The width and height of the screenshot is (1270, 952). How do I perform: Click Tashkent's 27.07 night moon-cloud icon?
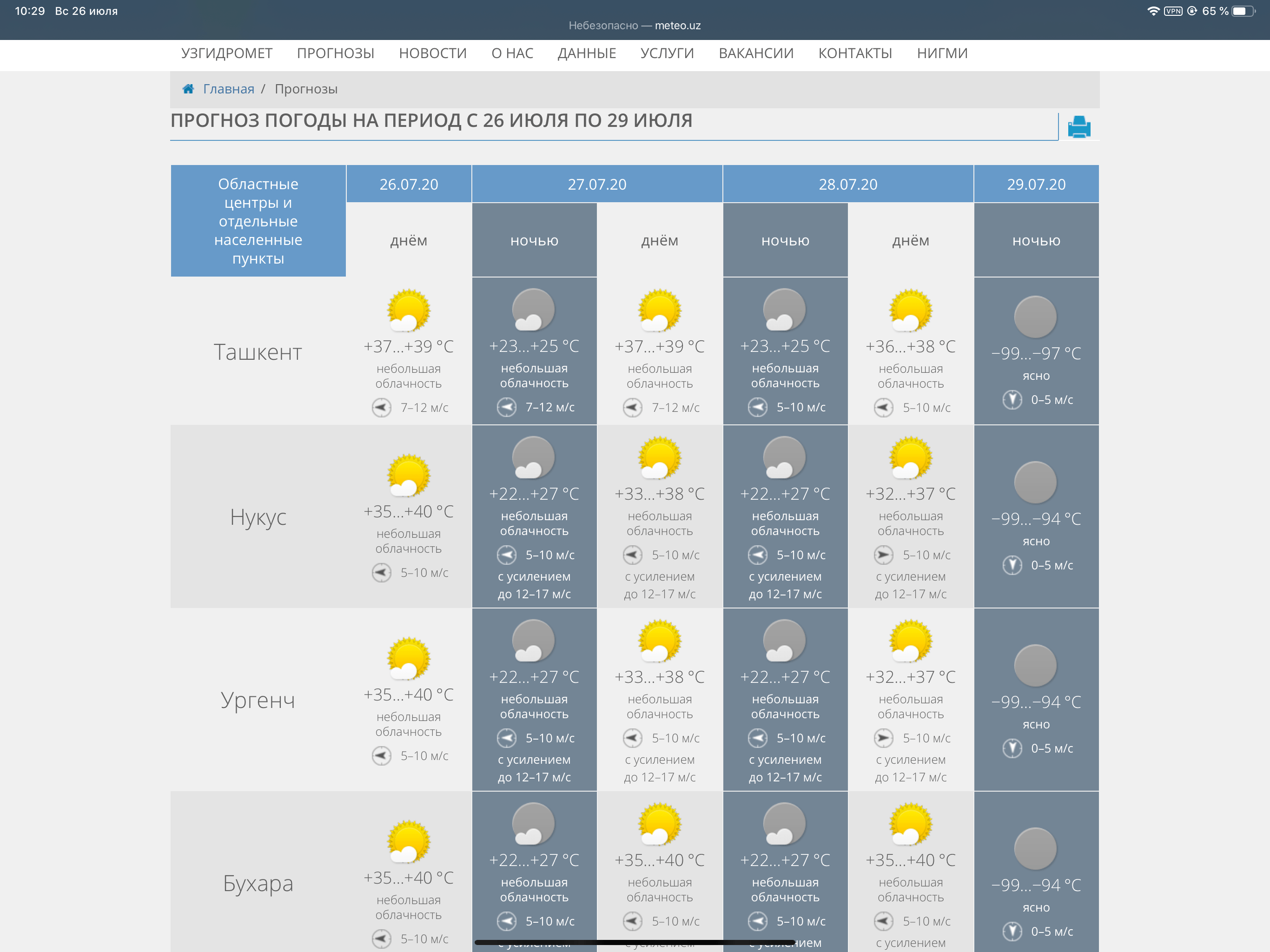tap(533, 310)
